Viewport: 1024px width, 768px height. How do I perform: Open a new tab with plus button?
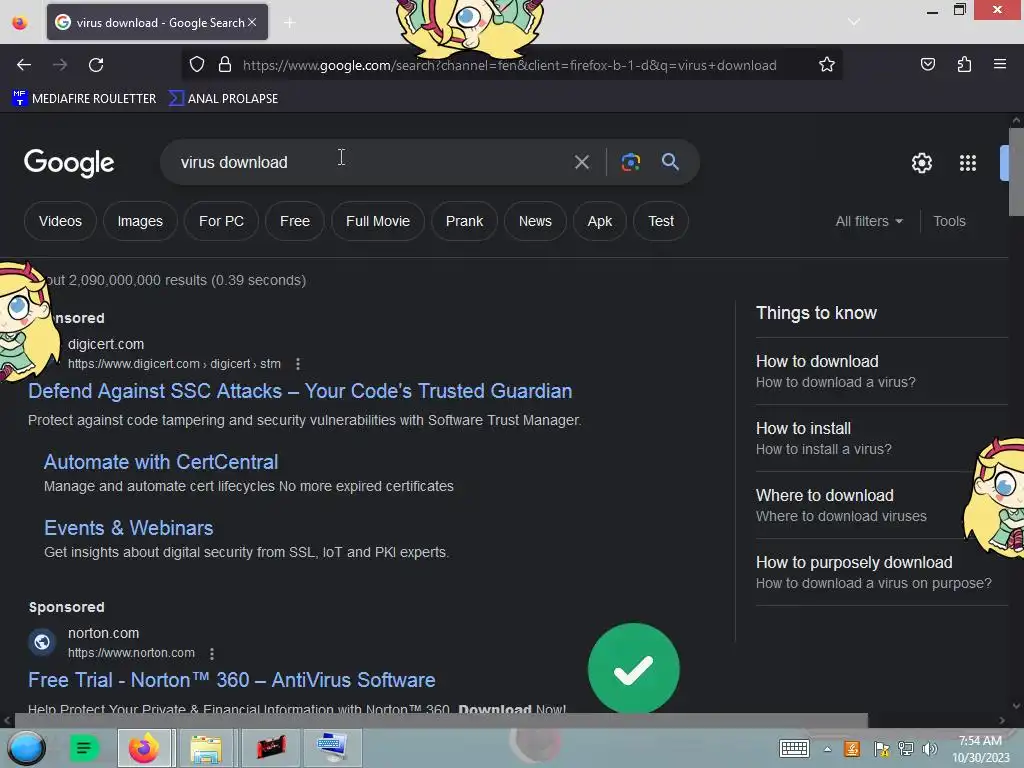click(x=289, y=23)
